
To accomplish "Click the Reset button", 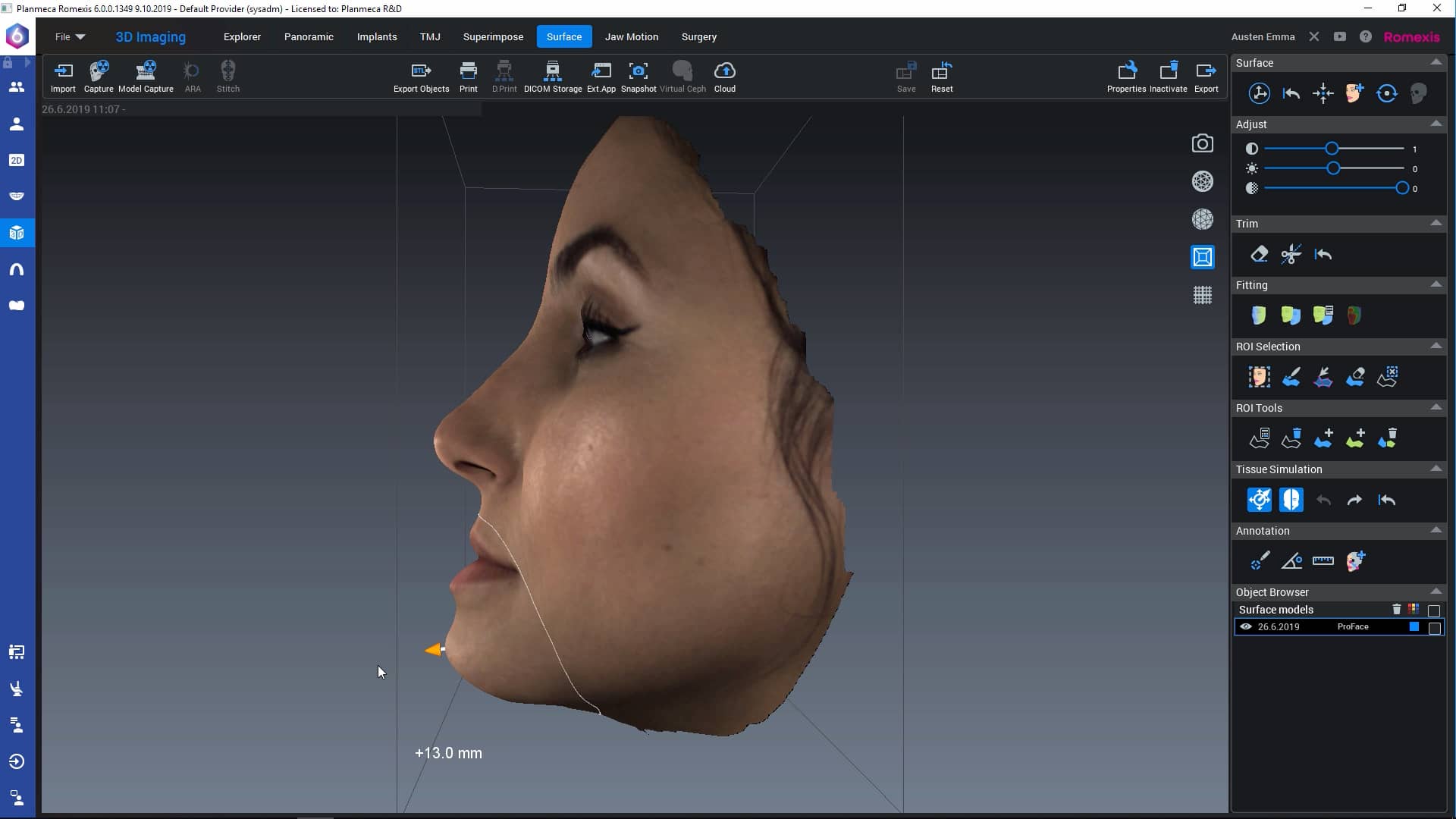I will [942, 76].
